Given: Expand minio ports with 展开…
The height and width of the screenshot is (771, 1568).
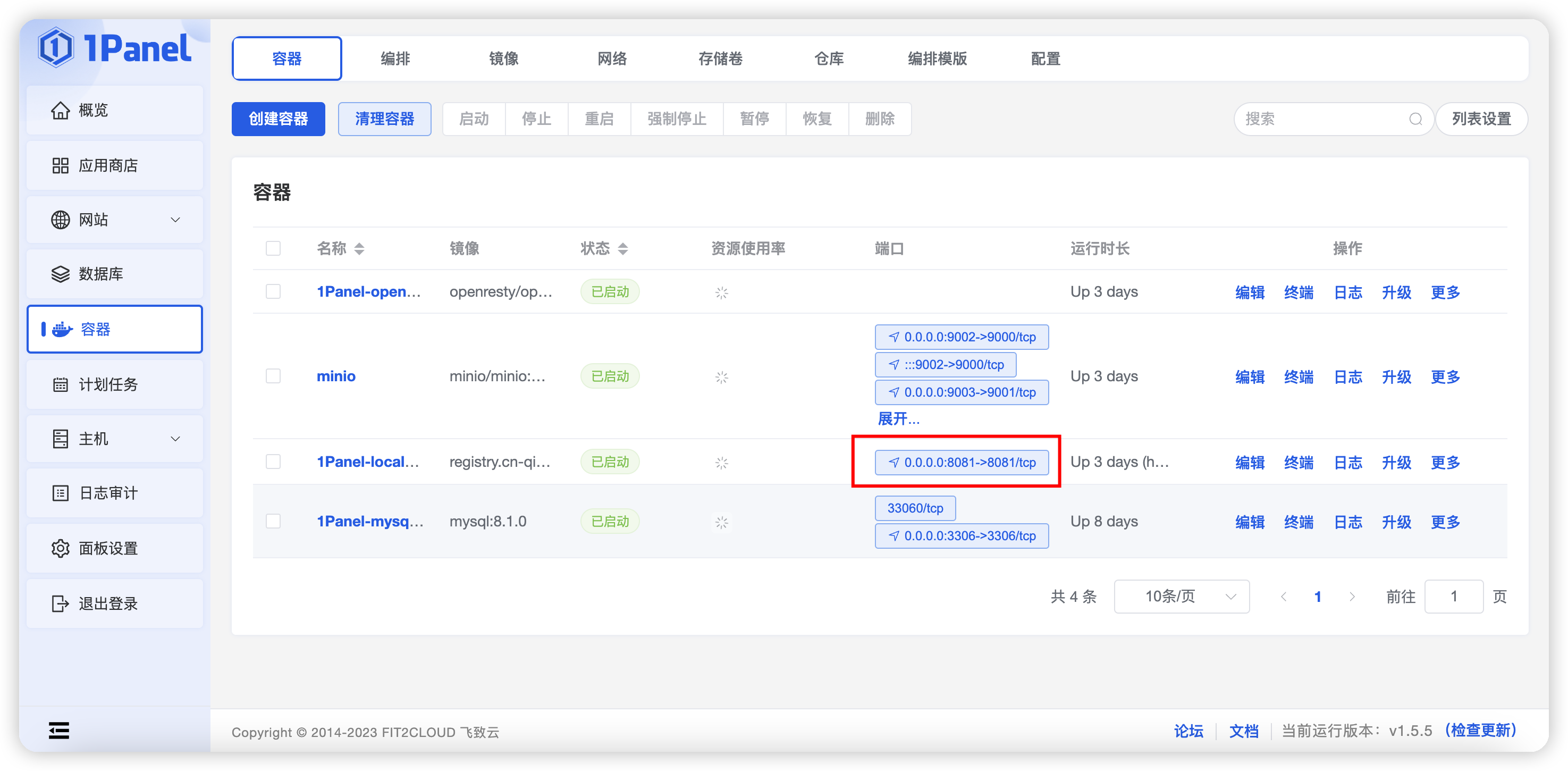Looking at the screenshot, I should point(898,419).
